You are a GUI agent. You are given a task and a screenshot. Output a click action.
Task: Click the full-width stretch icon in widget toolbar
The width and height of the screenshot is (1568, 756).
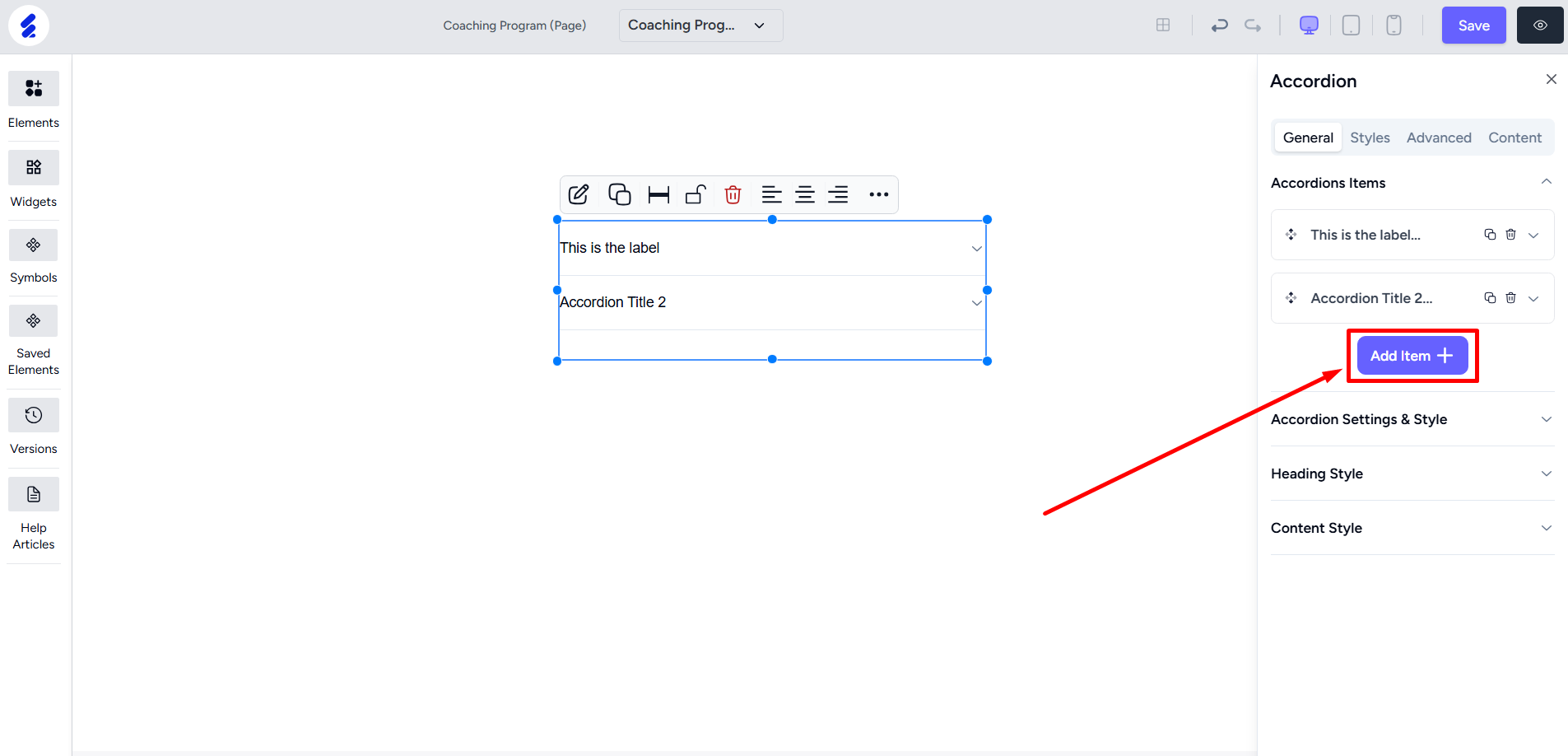point(658,194)
